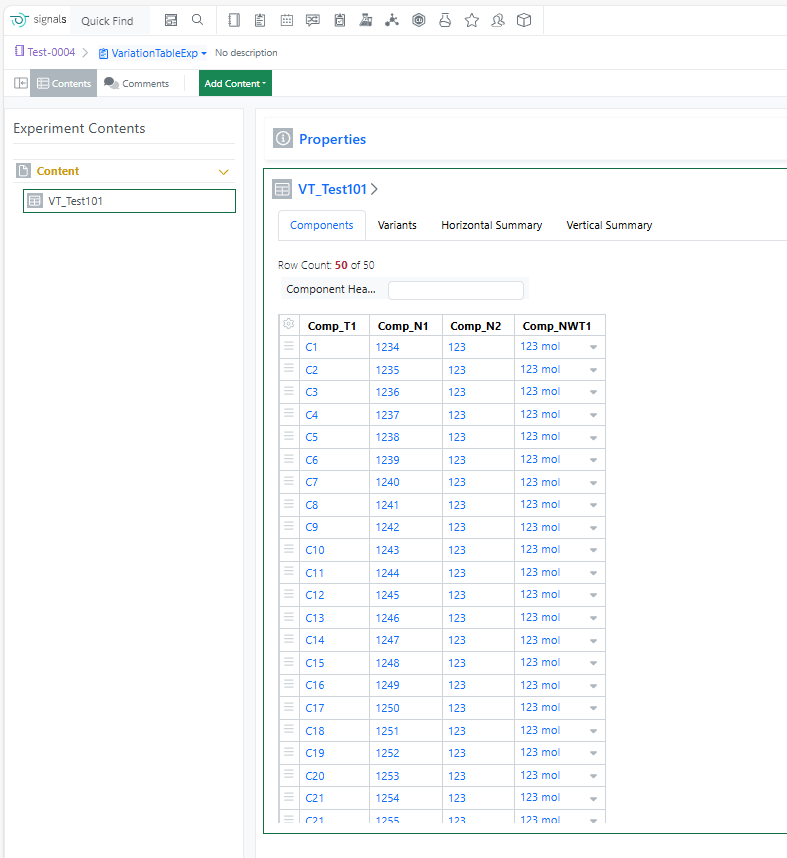The width and height of the screenshot is (787, 858).
Task: Switch to the Comments view
Action: point(137,83)
